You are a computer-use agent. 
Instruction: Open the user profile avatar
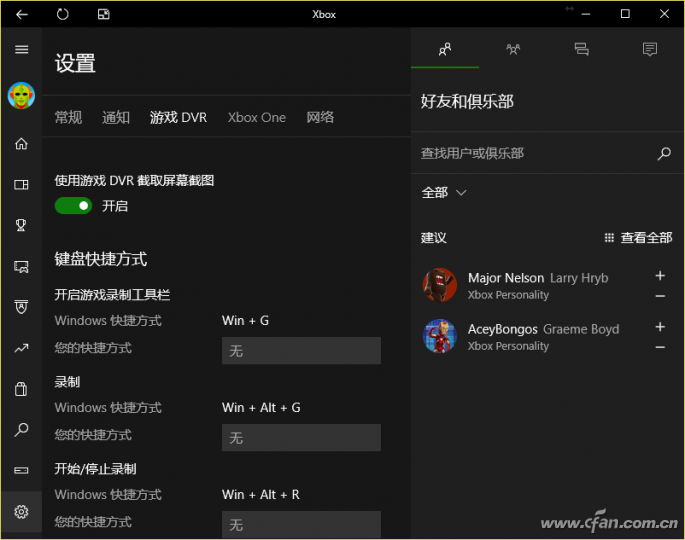(x=21, y=95)
